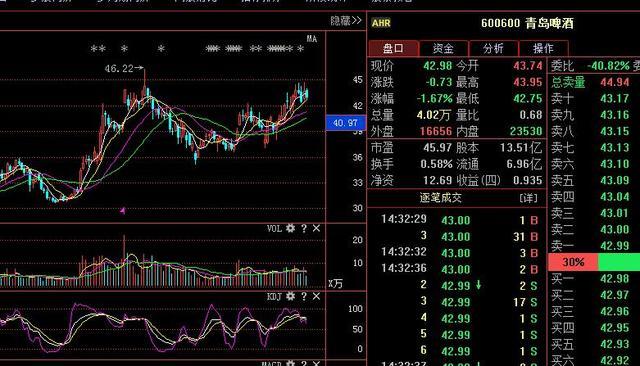640x366 pixels.
Task: Click the magenta arrow marker below chart
Action: (122, 211)
